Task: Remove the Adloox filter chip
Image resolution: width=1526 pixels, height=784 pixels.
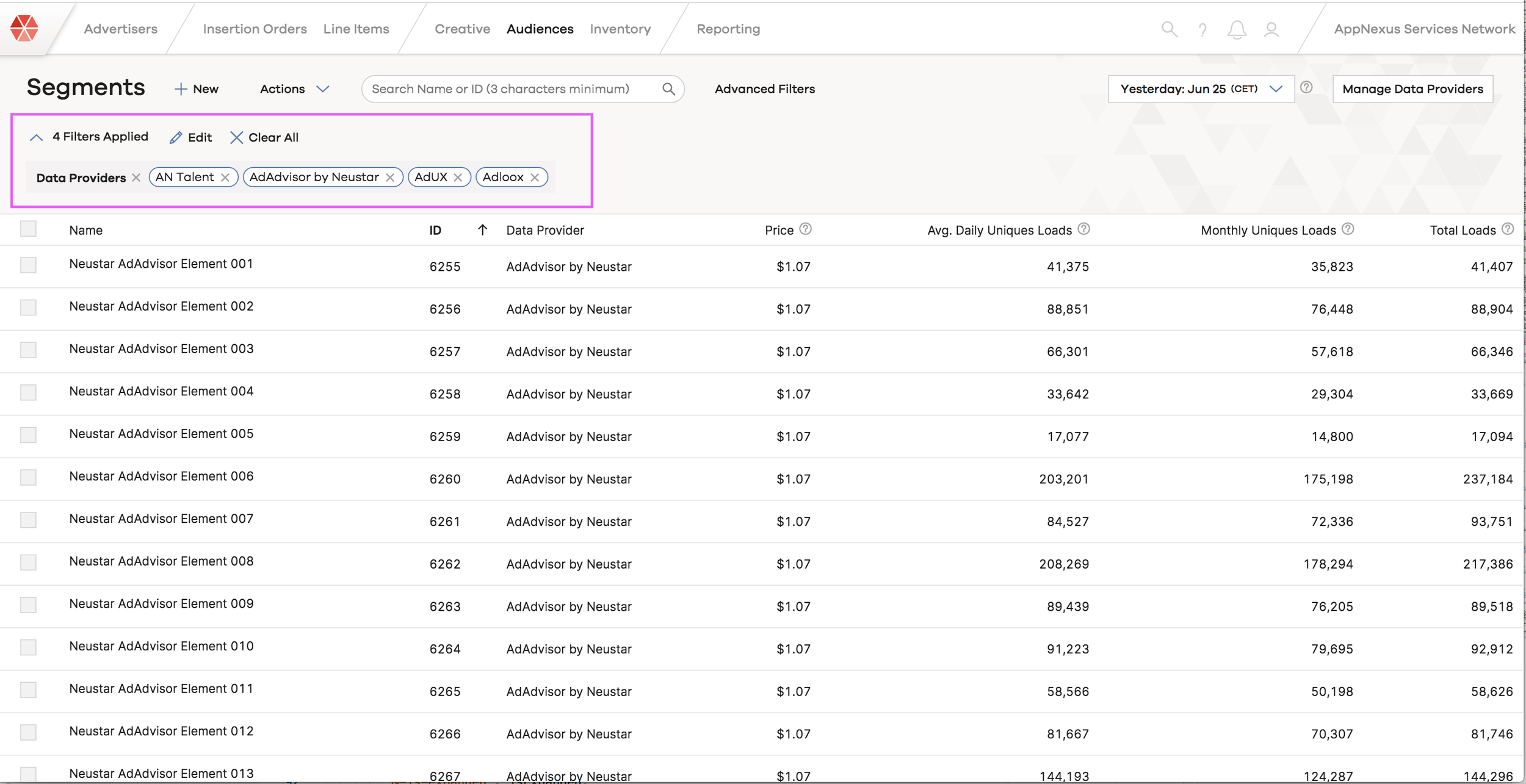Action: pos(535,178)
